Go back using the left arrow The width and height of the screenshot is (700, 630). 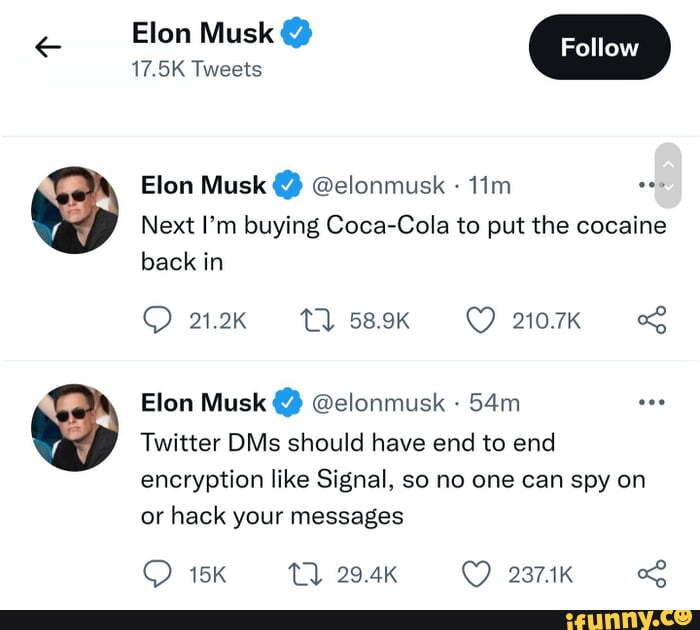tap(48, 47)
